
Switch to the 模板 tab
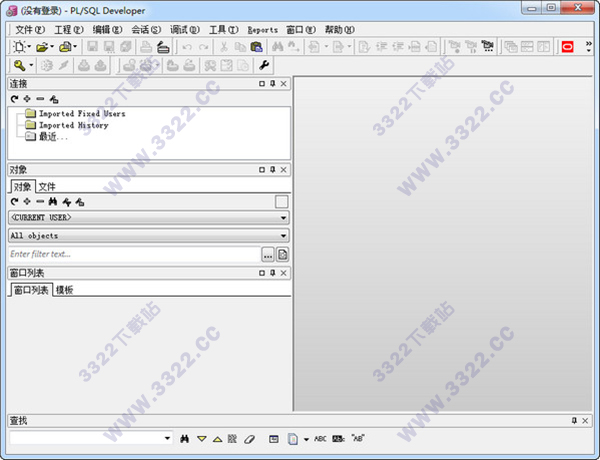[64, 290]
